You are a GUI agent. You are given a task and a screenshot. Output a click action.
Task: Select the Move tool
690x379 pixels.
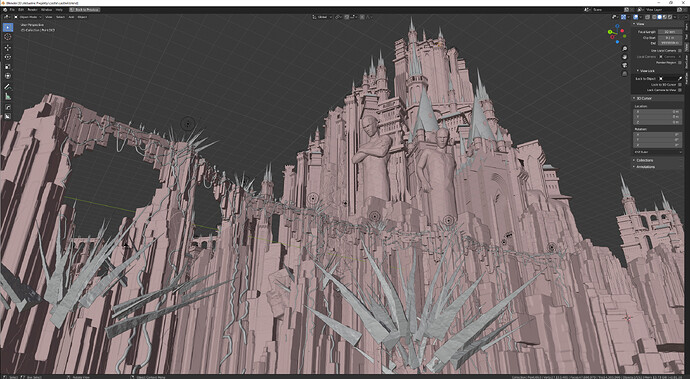coord(7,48)
